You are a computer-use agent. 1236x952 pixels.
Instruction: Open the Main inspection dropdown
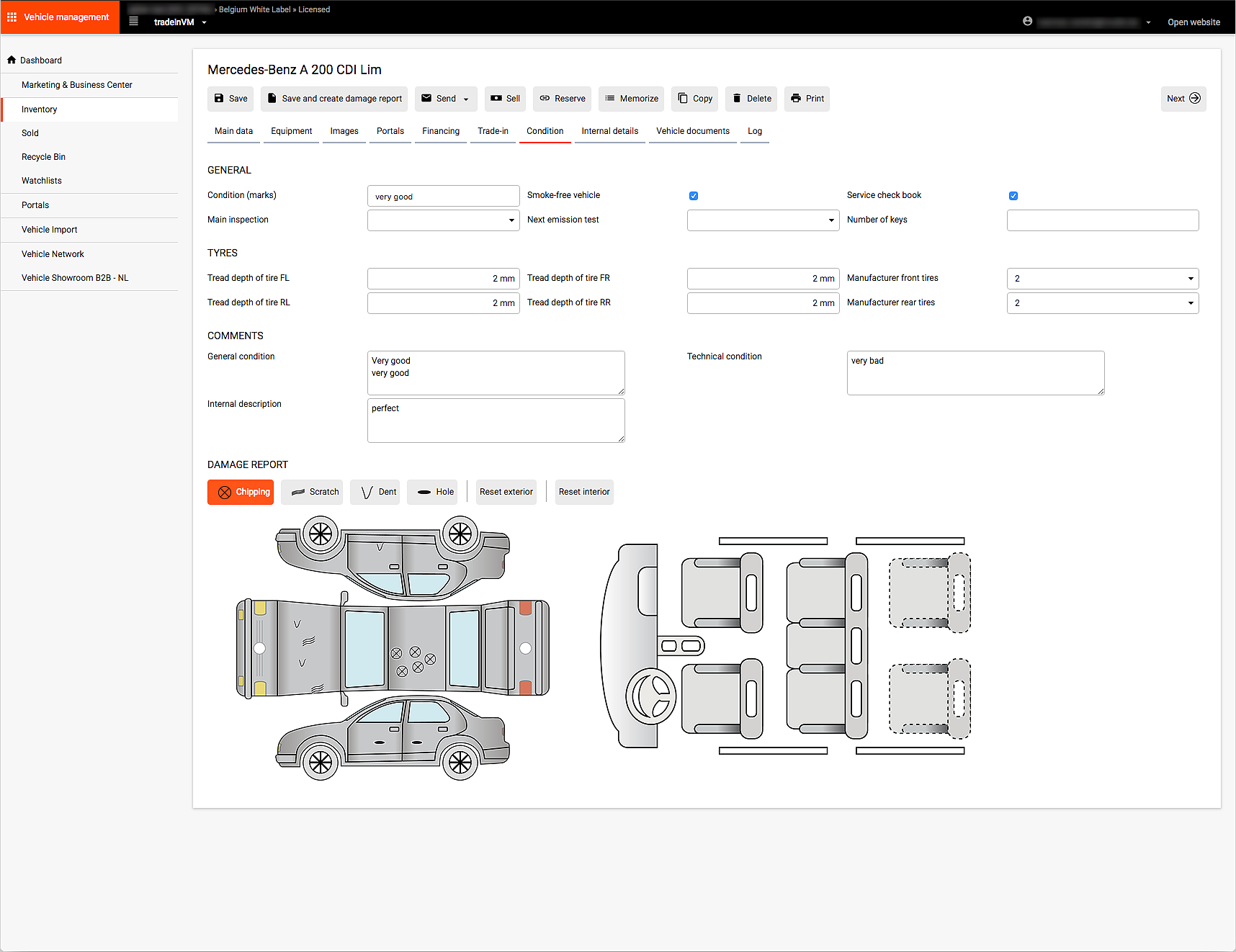point(443,220)
